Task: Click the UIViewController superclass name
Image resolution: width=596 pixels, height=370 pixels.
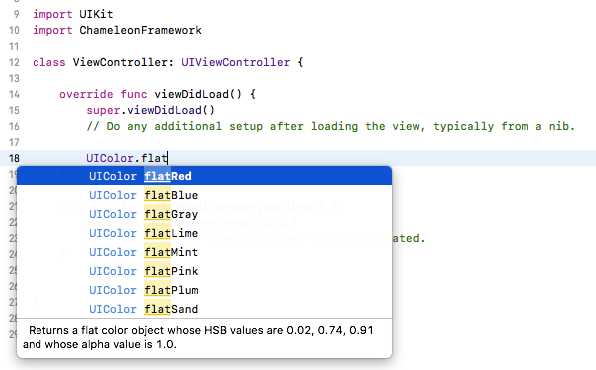Action: pyautogui.click(x=235, y=62)
